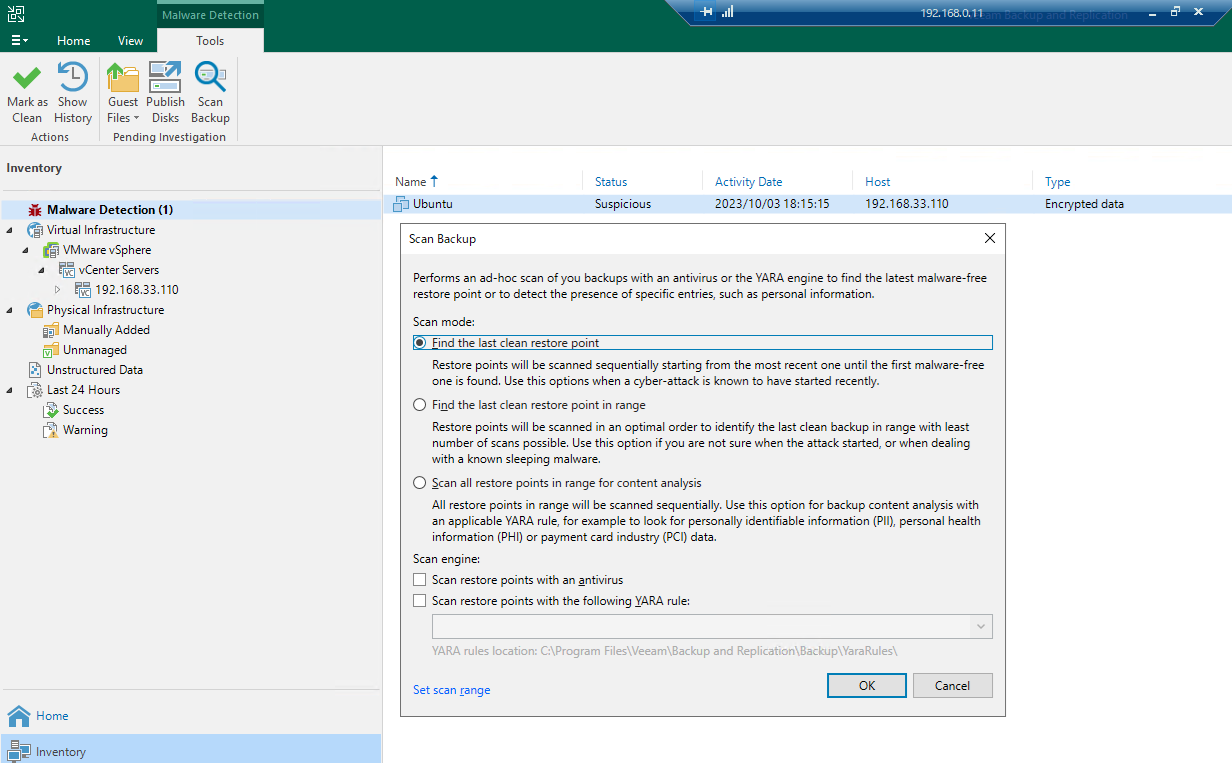Click the Encrypted data type cell
The width and height of the screenshot is (1232, 763).
[x=1084, y=204]
